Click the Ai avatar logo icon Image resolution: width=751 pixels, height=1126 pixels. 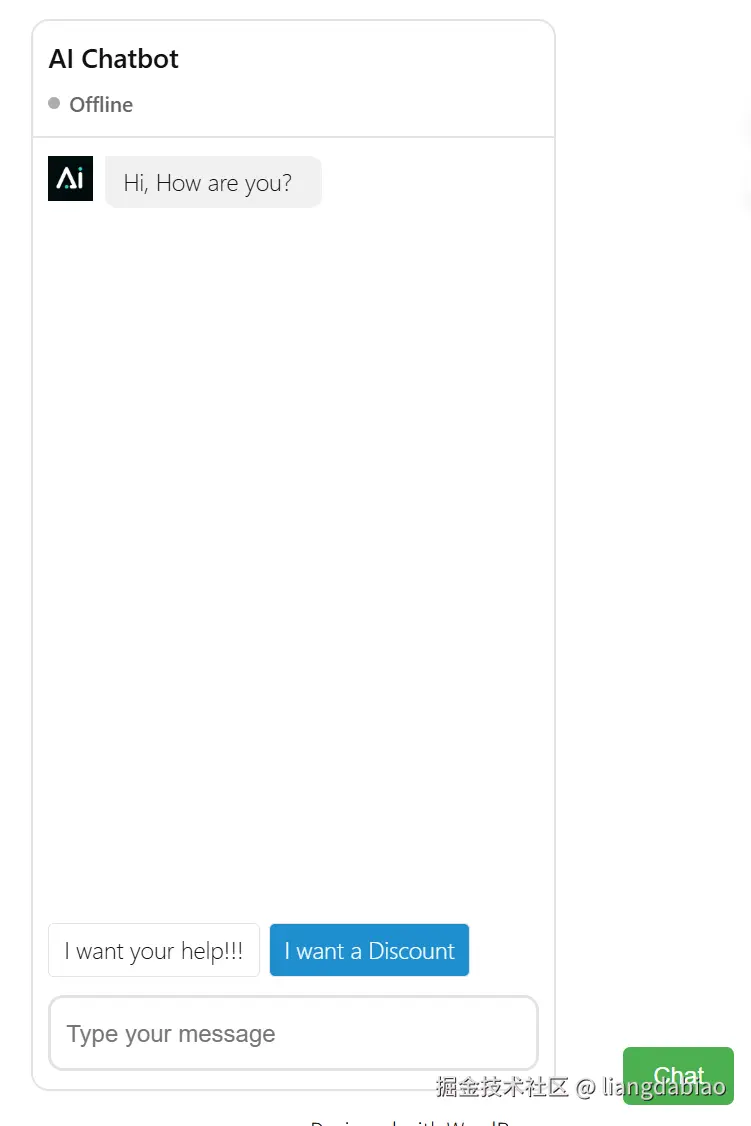click(70, 178)
